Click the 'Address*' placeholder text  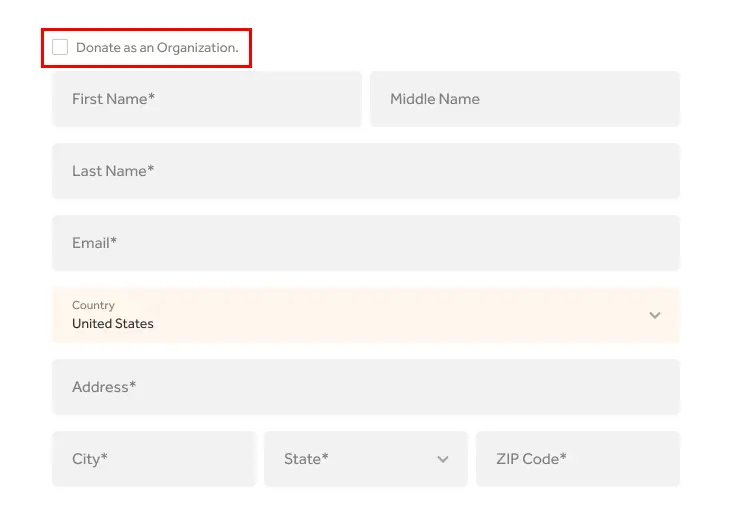click(x=104, y=387)
